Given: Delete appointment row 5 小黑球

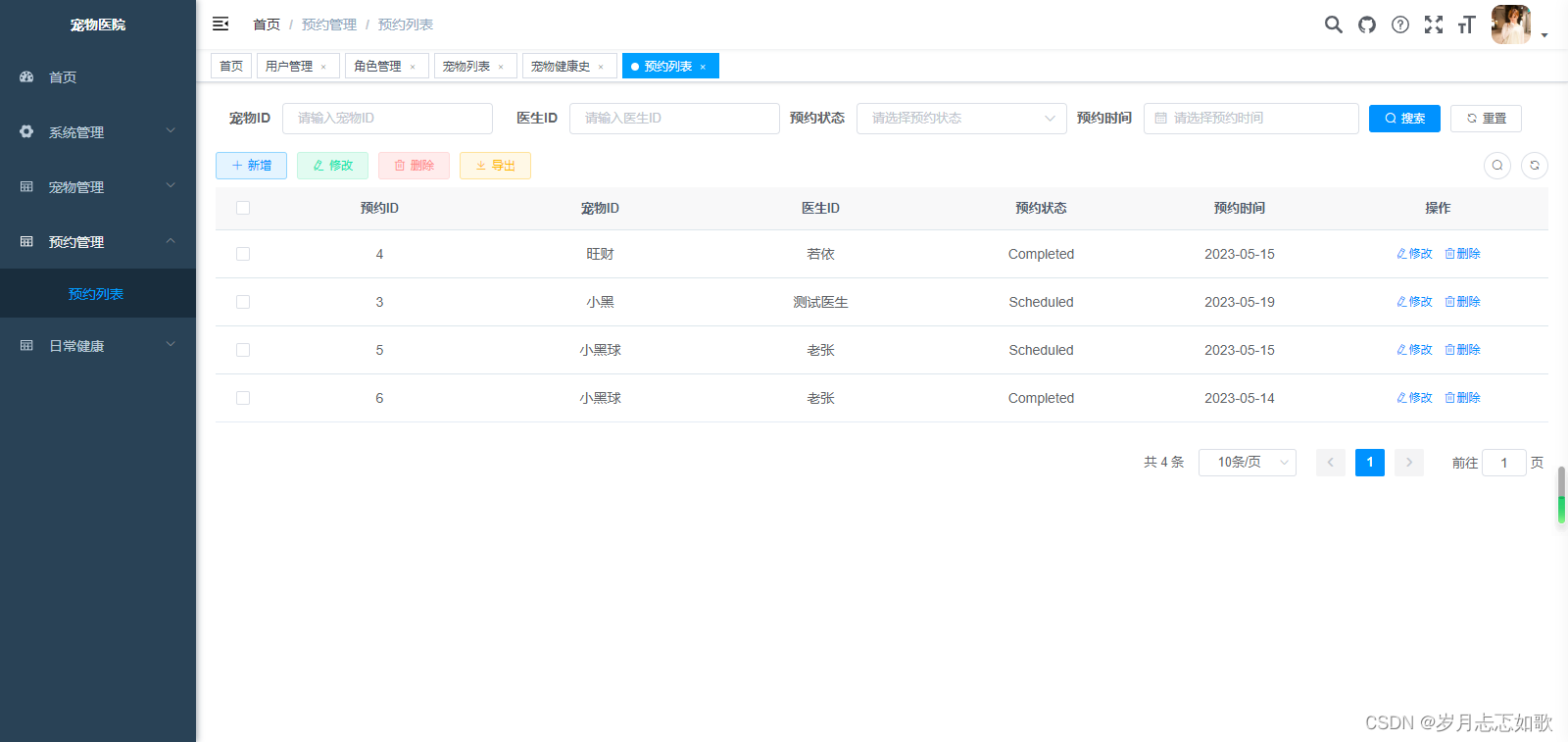Looking at the screenshot, I should [1462, 350].
